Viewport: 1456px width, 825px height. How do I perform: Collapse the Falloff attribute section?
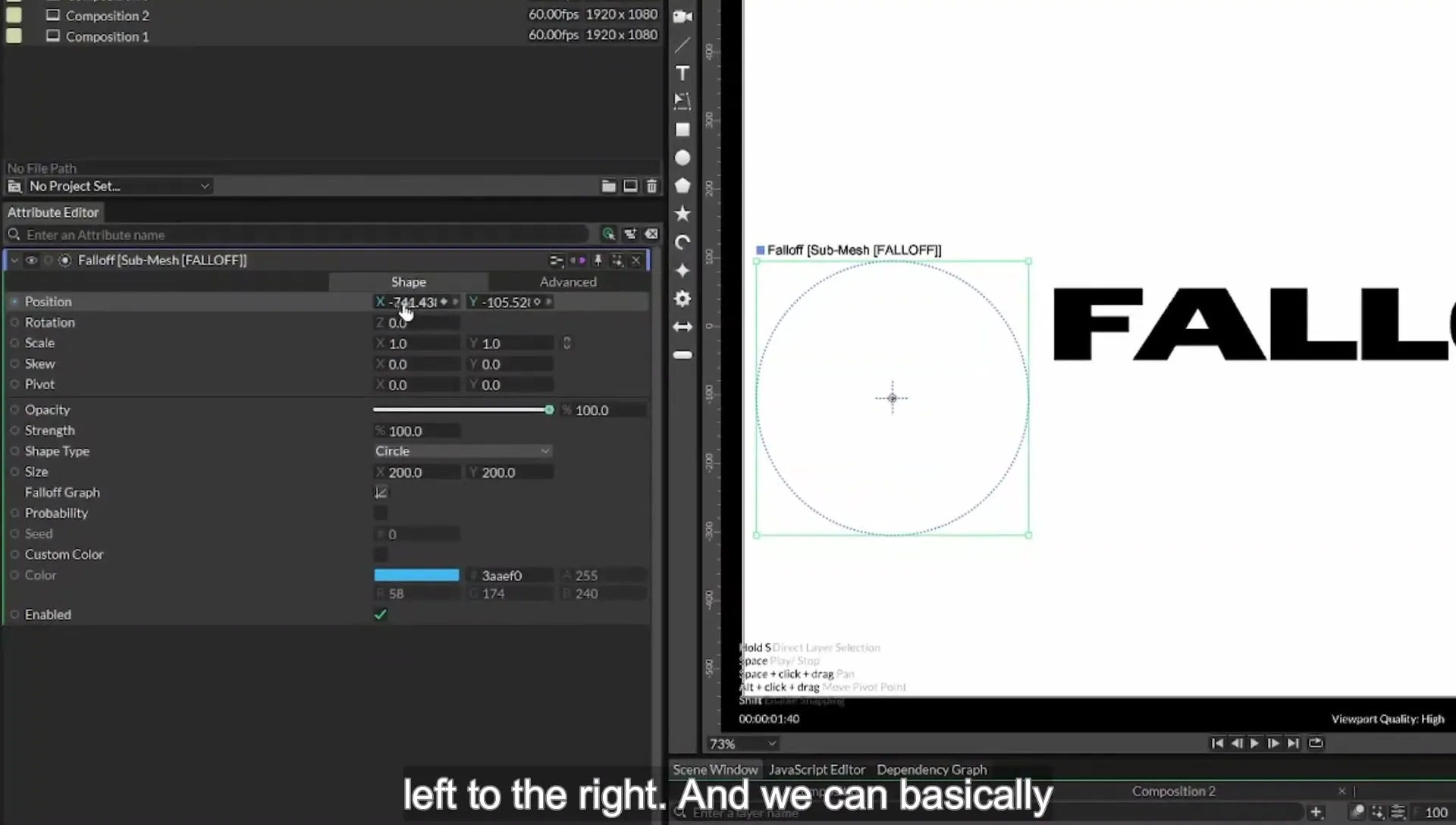(x=14, y=260)
